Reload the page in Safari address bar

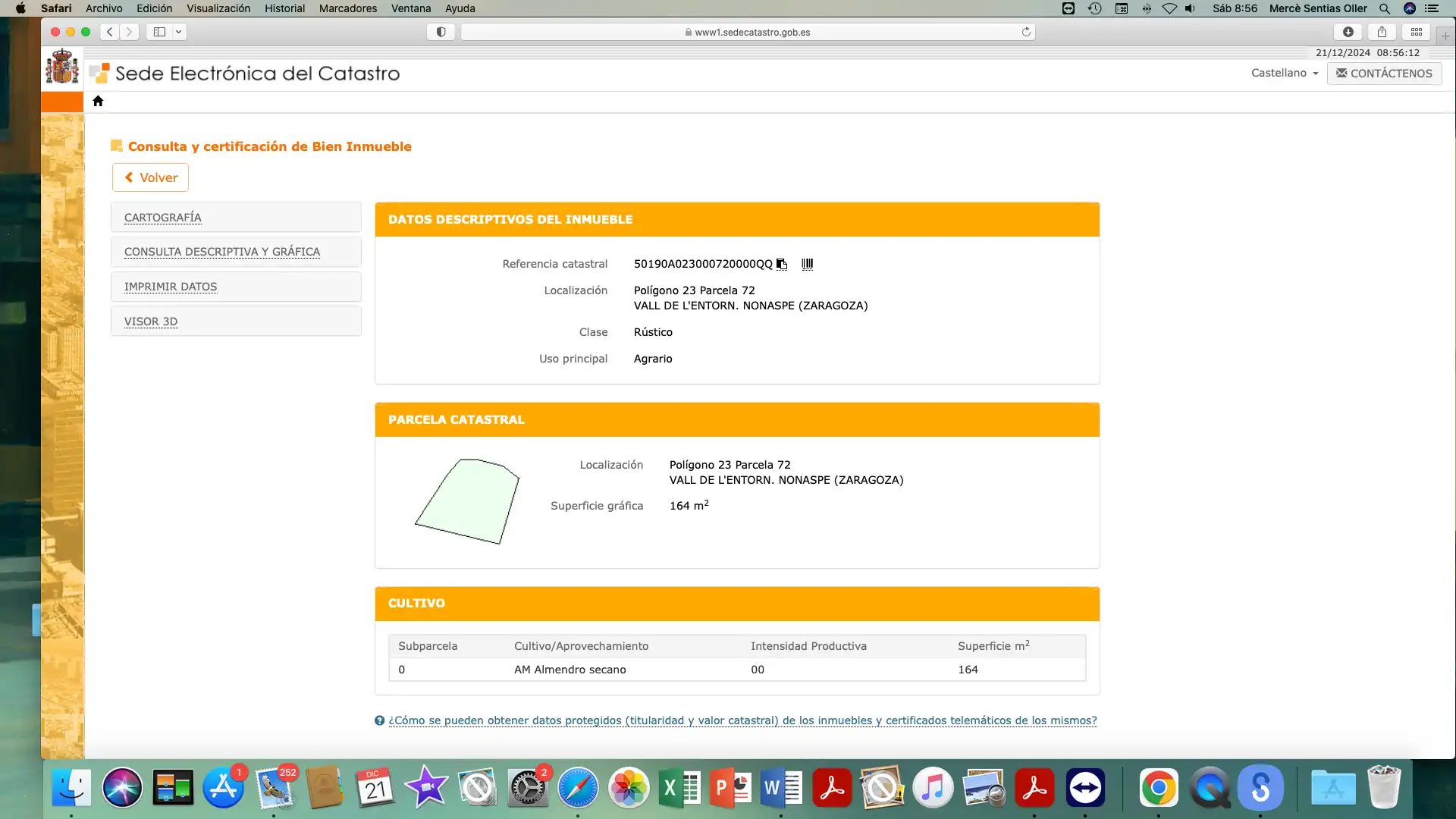click(1026, 32)
